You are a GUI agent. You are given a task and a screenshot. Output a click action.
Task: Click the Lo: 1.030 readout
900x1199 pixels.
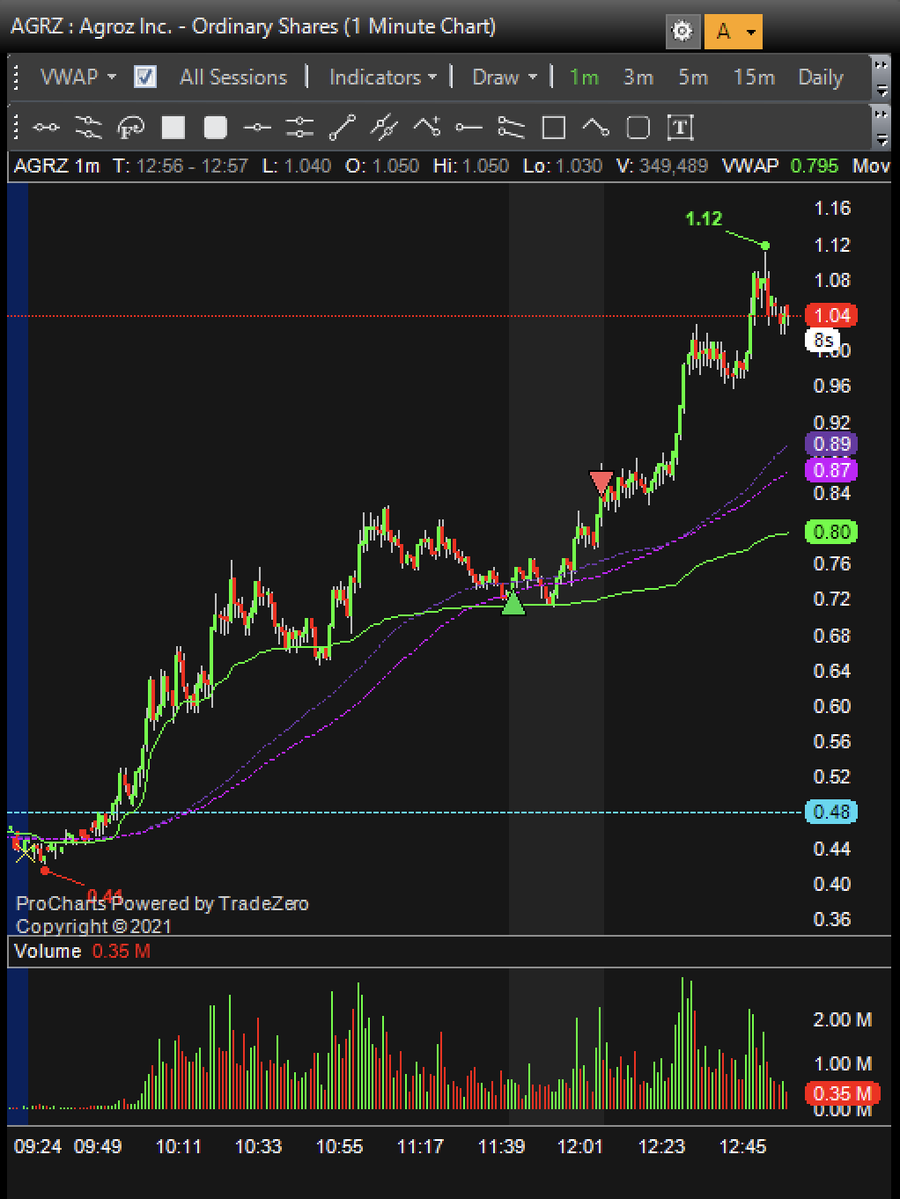563,166
